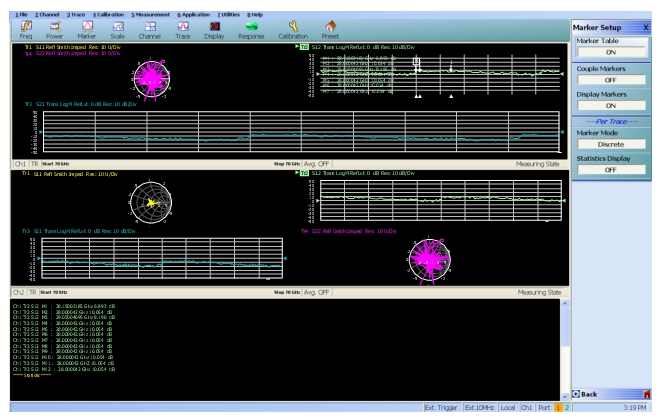Click Measuring State in channel 2 bar
Screen dimensions: 660x420
pos(539,292)
